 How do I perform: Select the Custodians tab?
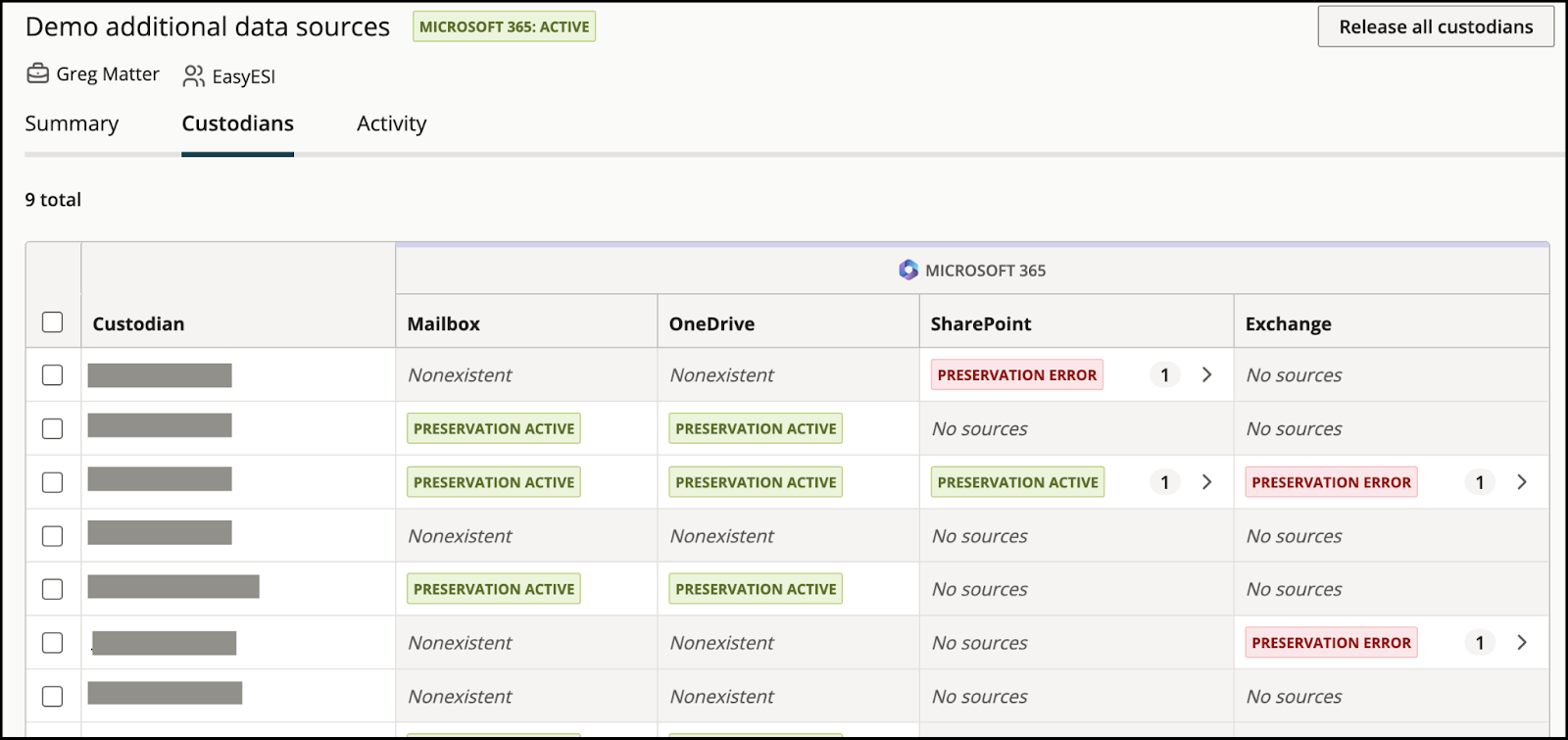point(238,123)
